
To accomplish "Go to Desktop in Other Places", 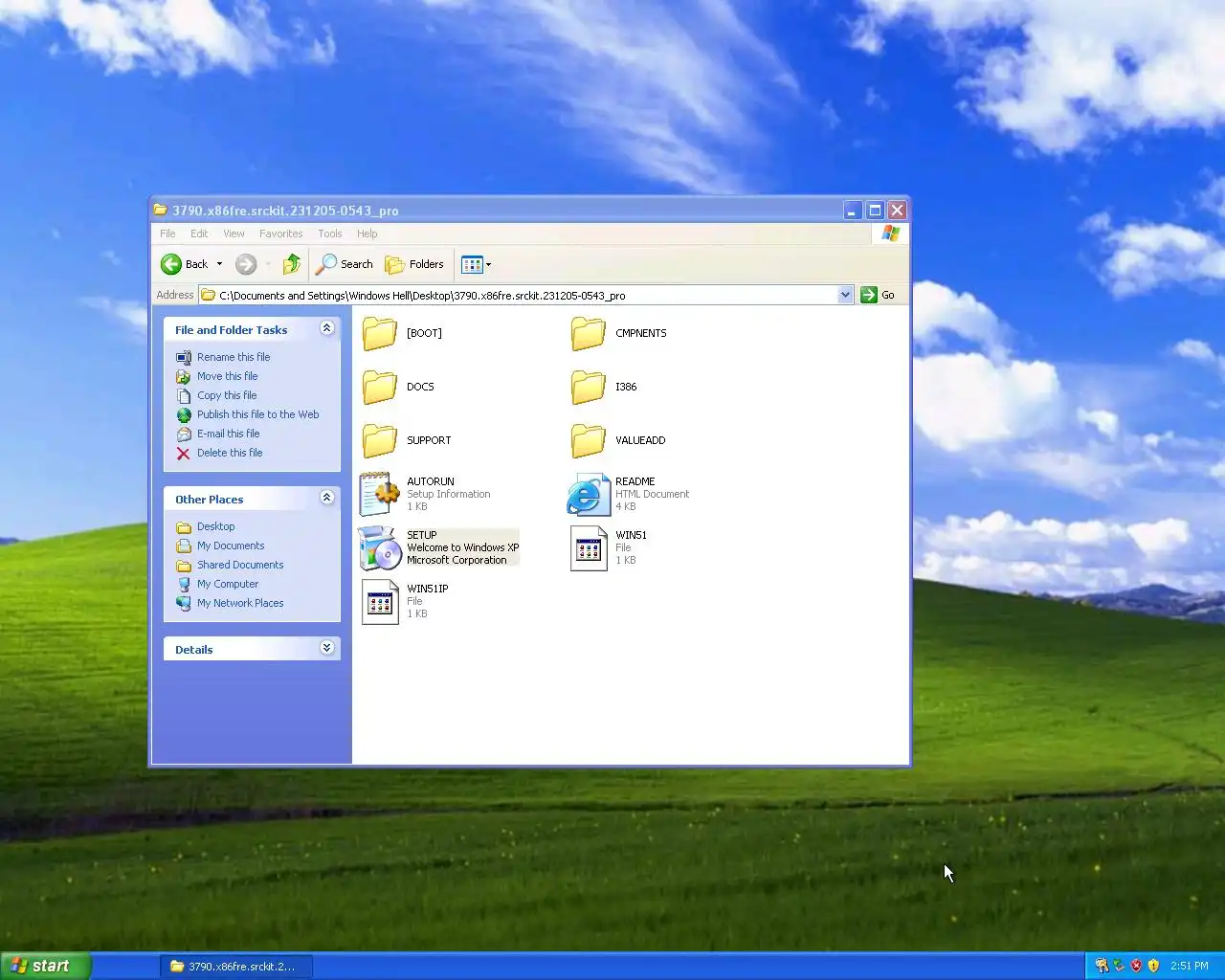I will [215, 526].
